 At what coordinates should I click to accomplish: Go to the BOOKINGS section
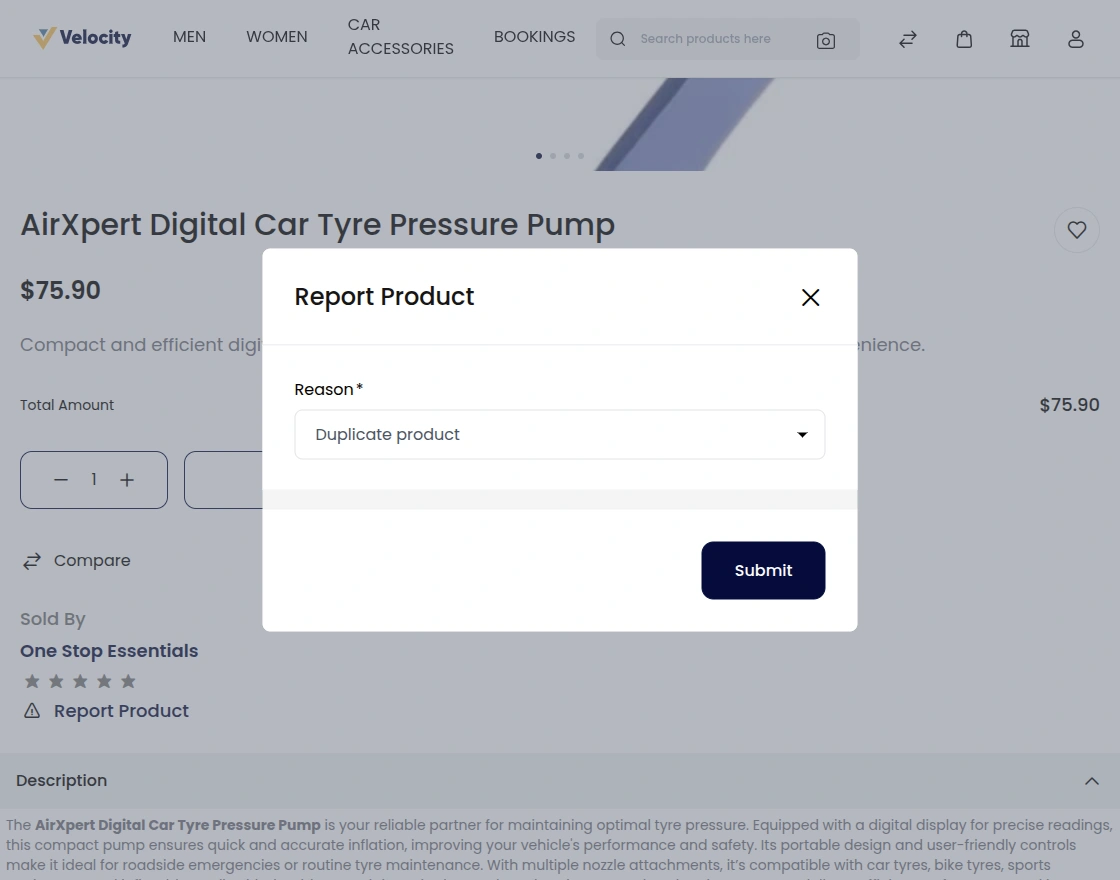tap(534, 37)
